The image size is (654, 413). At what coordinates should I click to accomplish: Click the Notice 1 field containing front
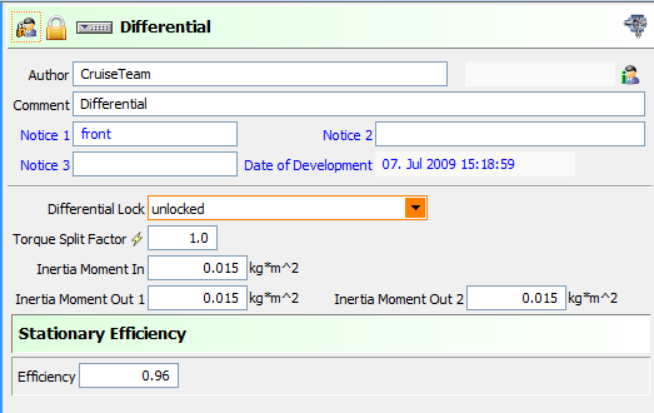tap(155, 134)
